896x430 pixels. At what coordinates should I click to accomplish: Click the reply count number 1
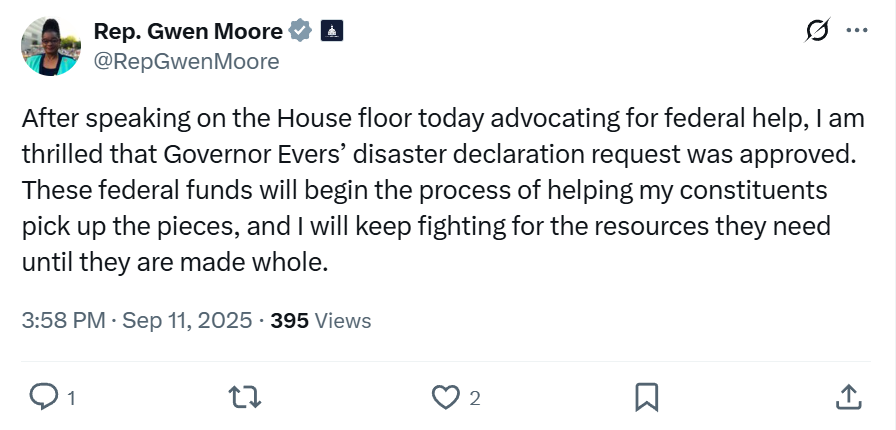71,398
